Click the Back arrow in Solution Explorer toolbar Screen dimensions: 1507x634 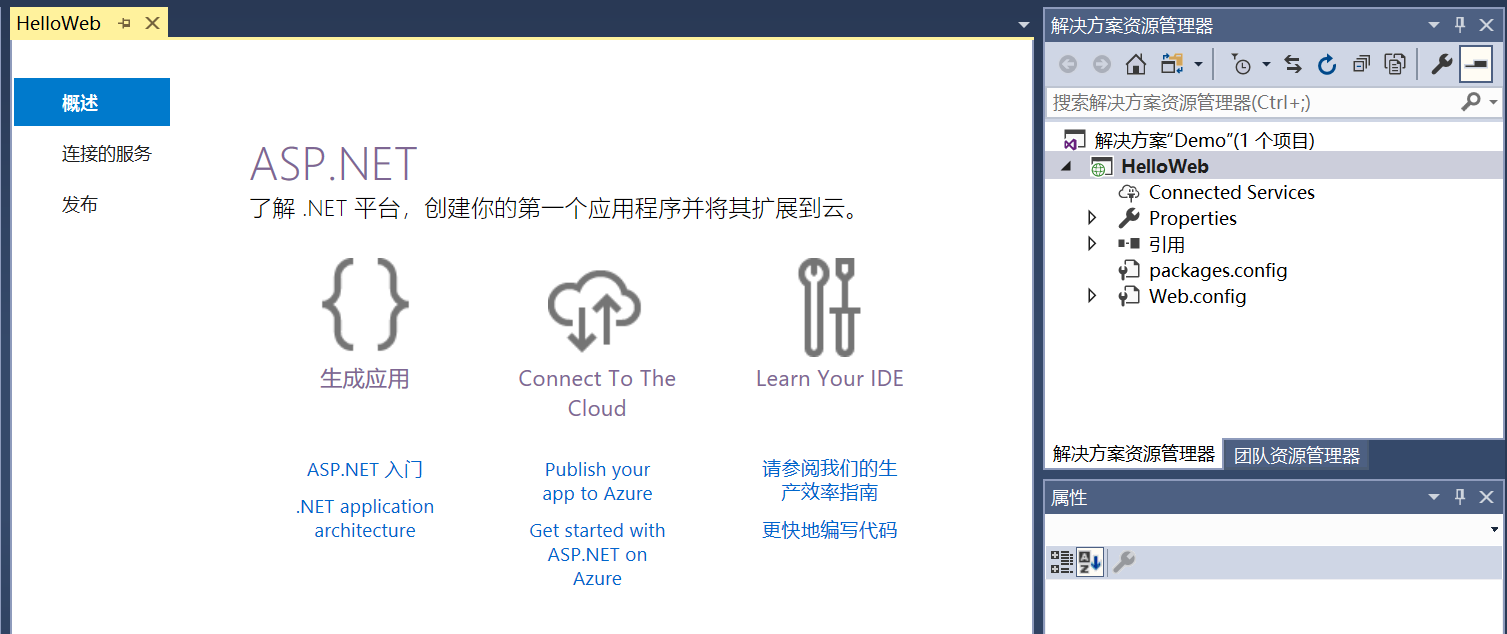point(1068,65)
